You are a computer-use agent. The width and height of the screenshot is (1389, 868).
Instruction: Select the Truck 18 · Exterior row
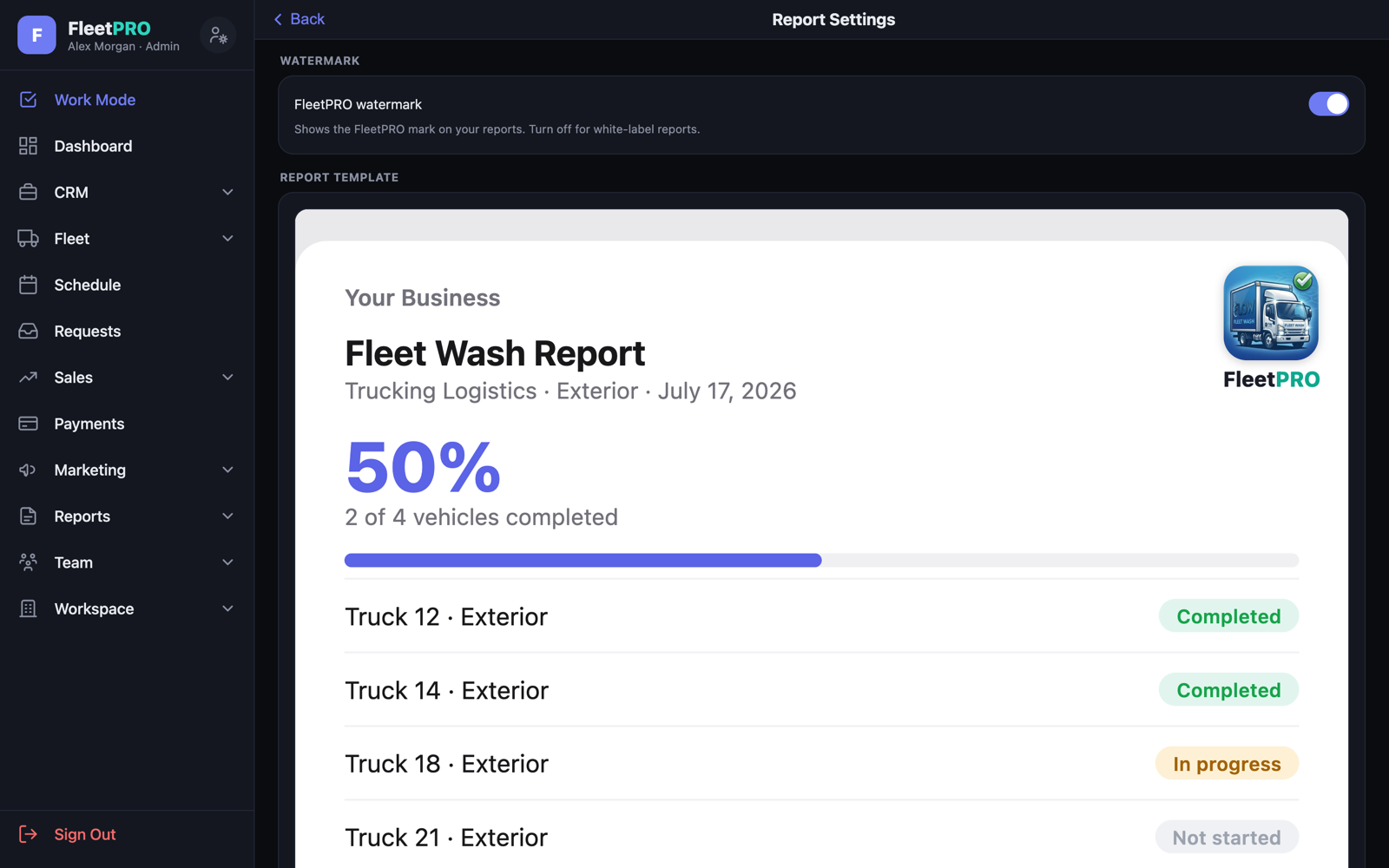click(821, 764)
